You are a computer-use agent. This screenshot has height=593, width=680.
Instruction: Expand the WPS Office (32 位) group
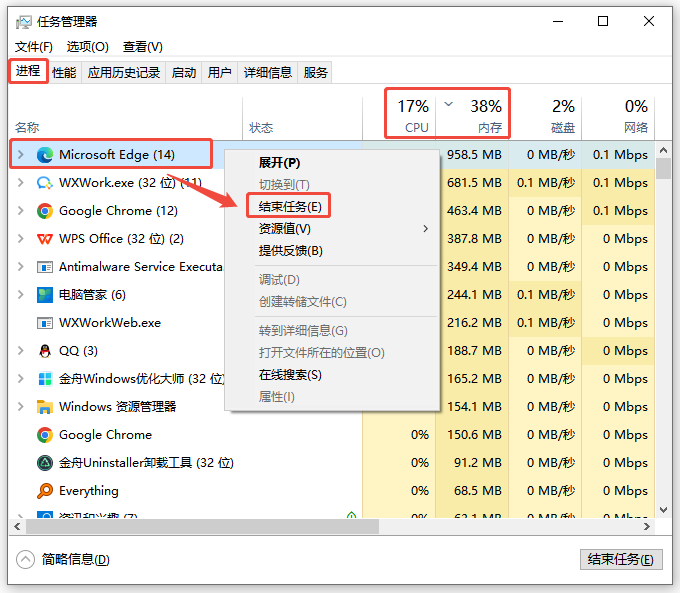[20, 239]
